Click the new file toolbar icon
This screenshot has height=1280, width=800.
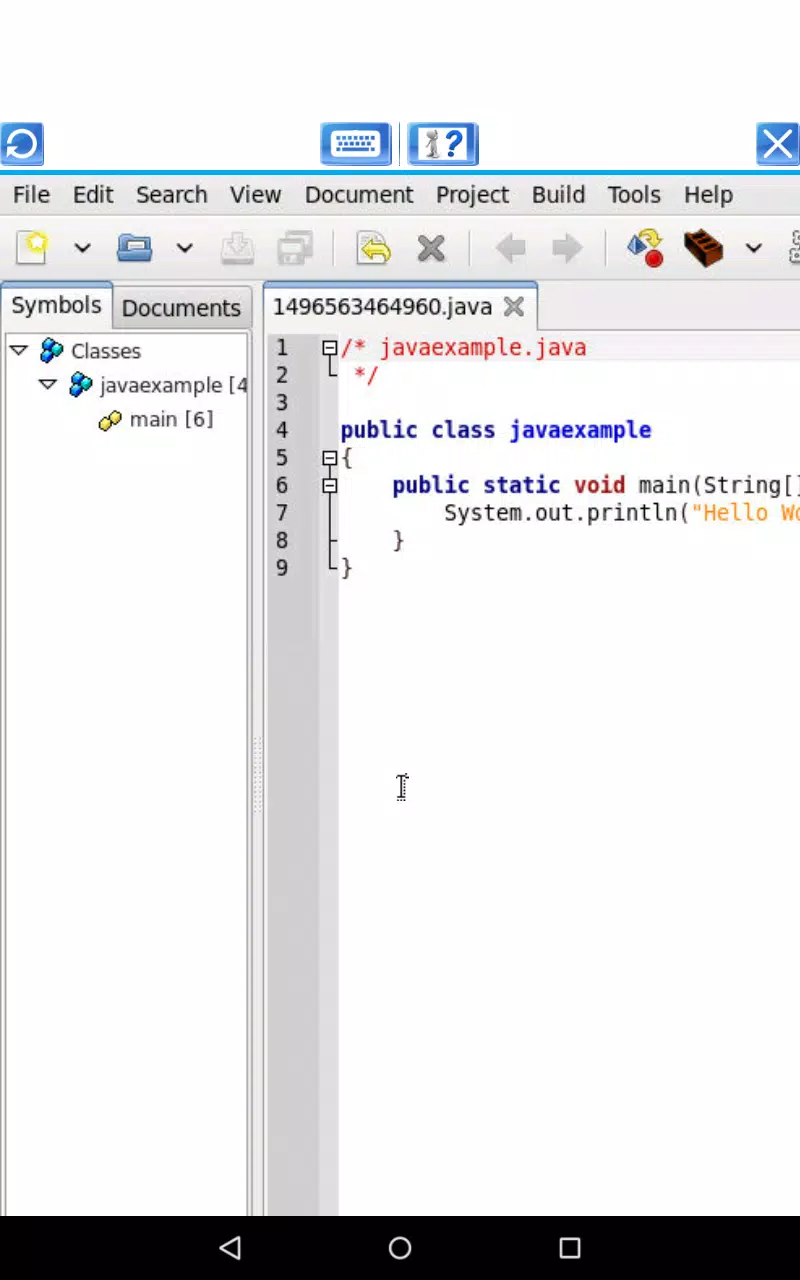(32, 247)
